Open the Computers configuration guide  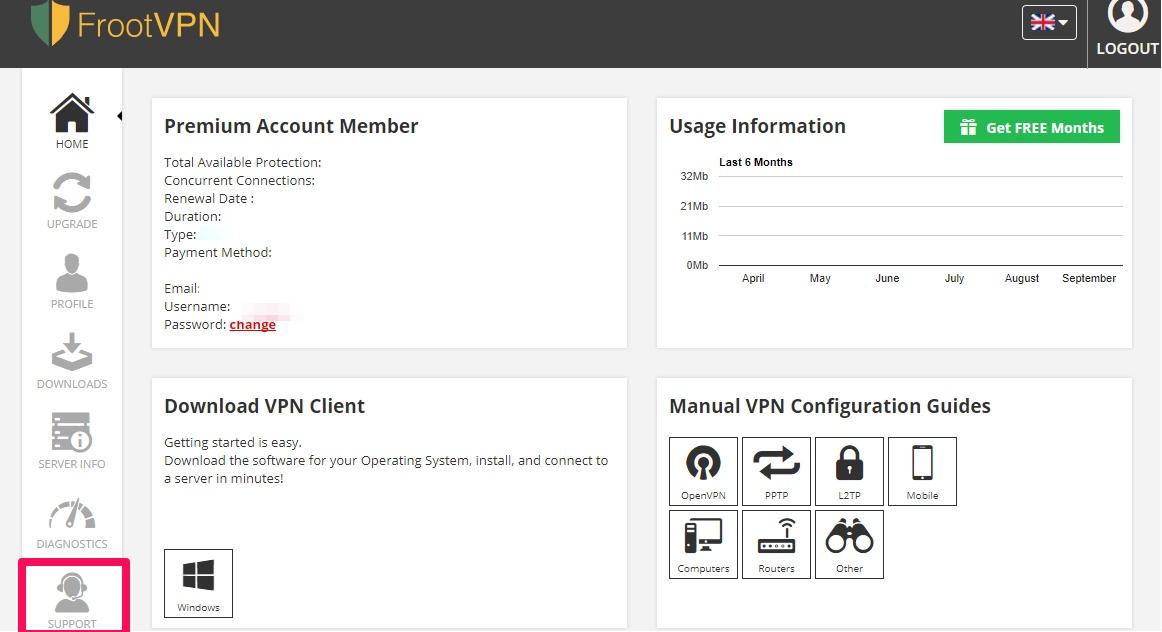click(703, 544)
